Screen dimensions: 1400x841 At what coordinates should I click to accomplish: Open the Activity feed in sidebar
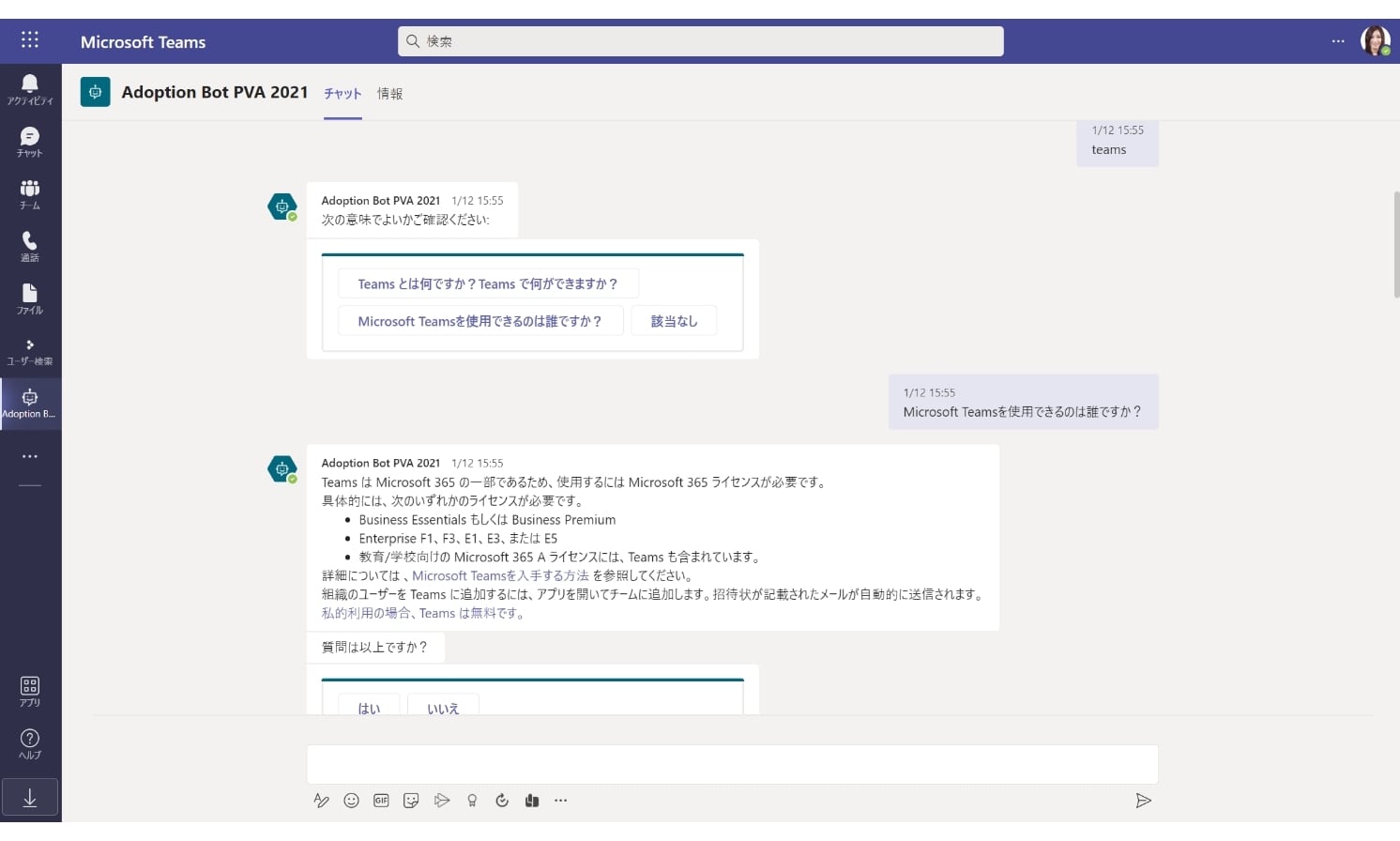click(30, 90)
